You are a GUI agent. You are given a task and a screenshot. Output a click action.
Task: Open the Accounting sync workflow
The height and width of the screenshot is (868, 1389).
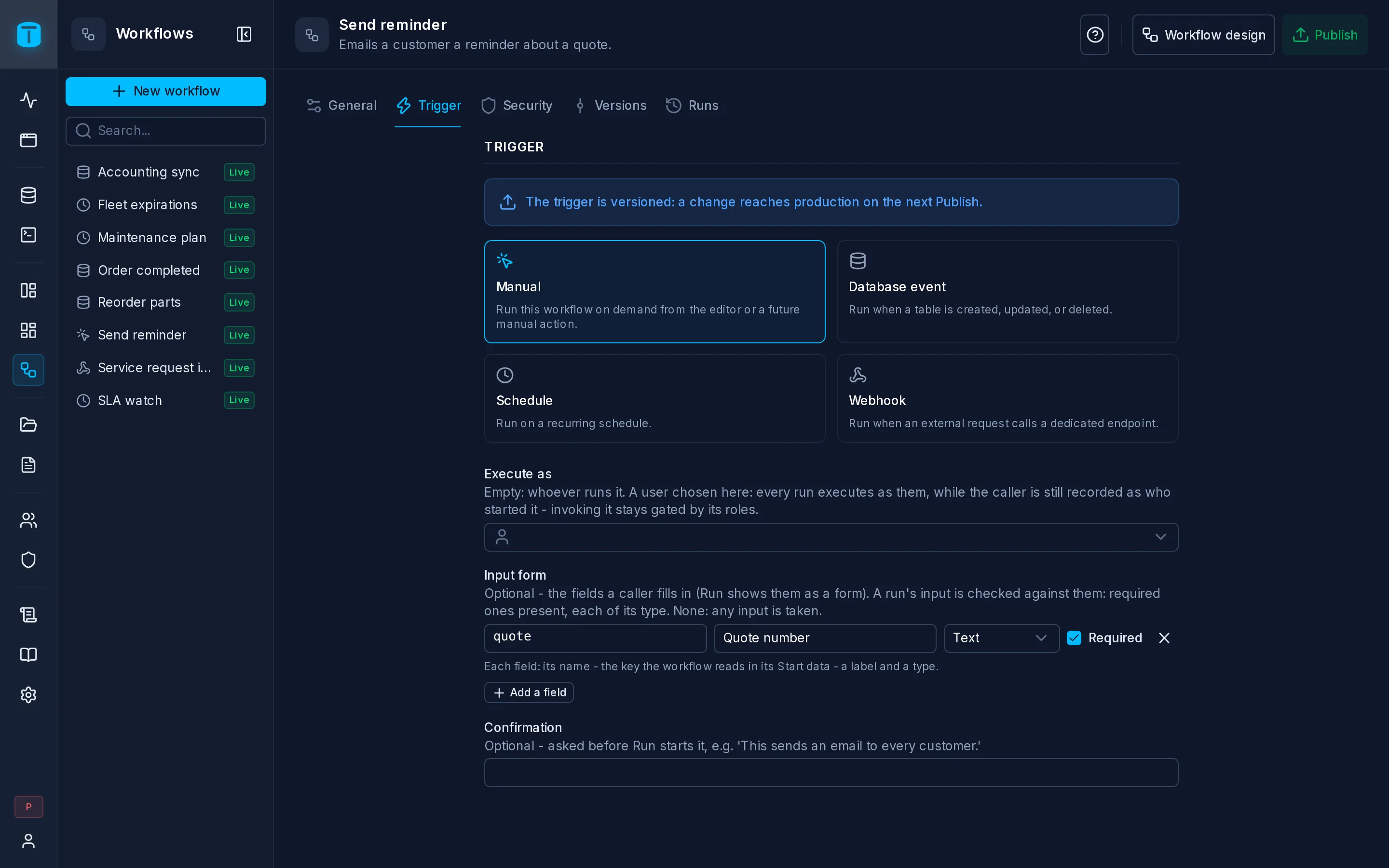(165, 172)
